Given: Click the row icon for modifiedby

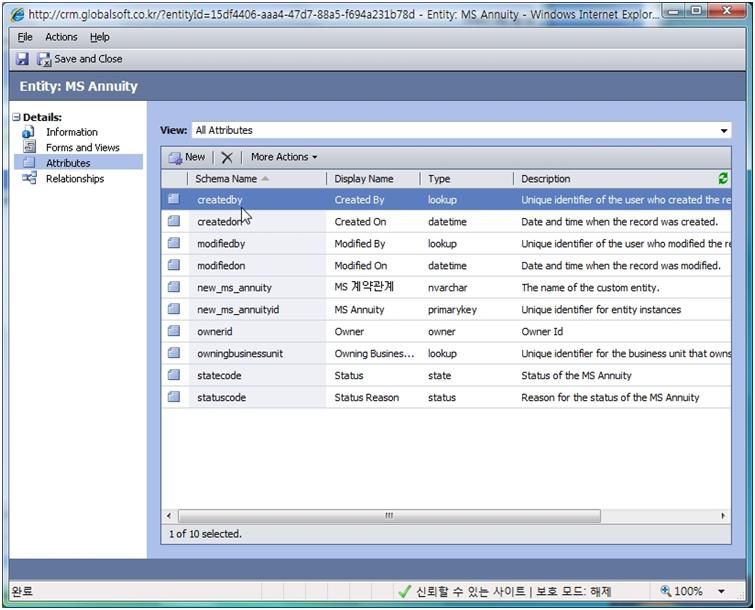Looking at the screenshot, I should [174, 243].
